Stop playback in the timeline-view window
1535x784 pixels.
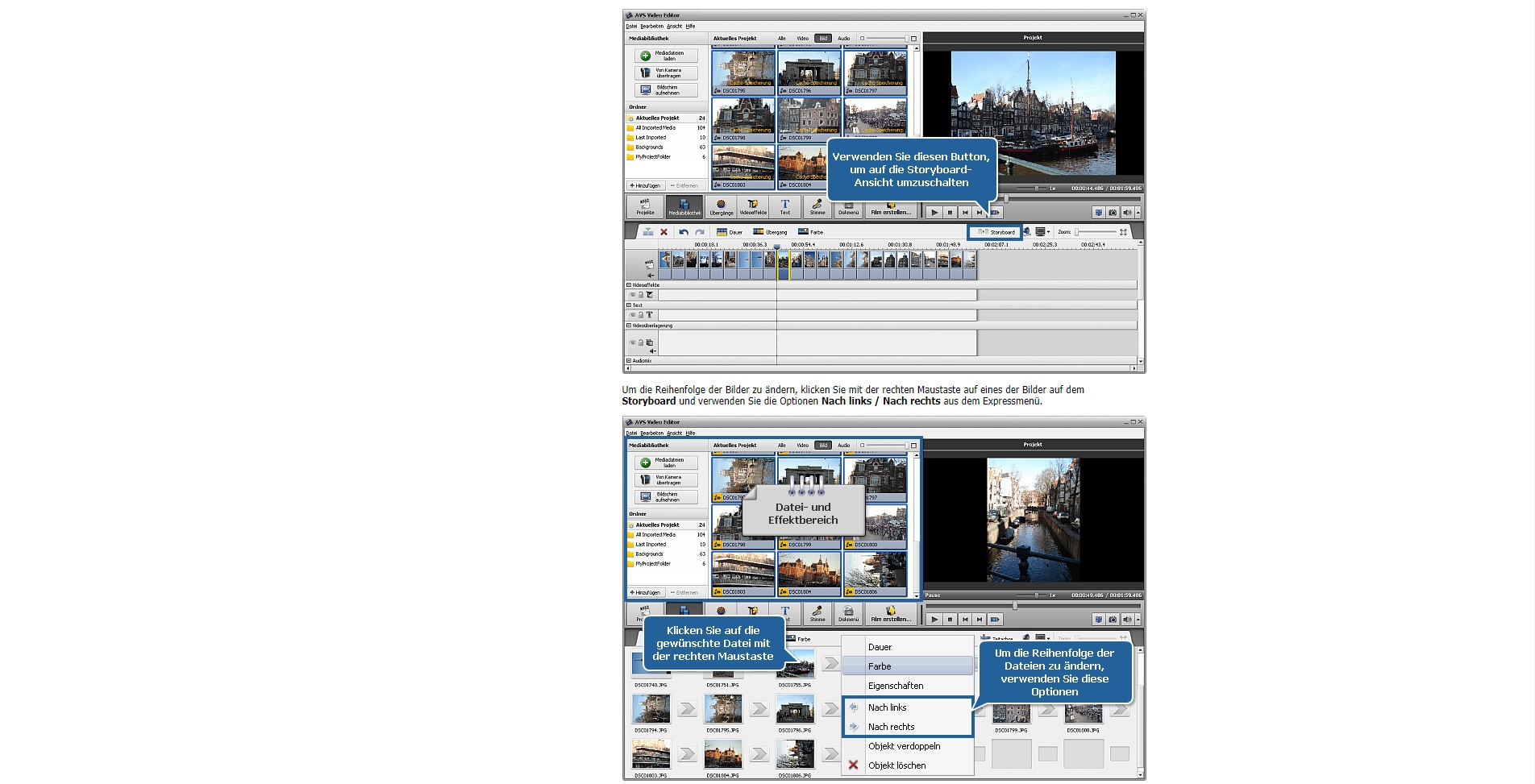click(950, 213)
